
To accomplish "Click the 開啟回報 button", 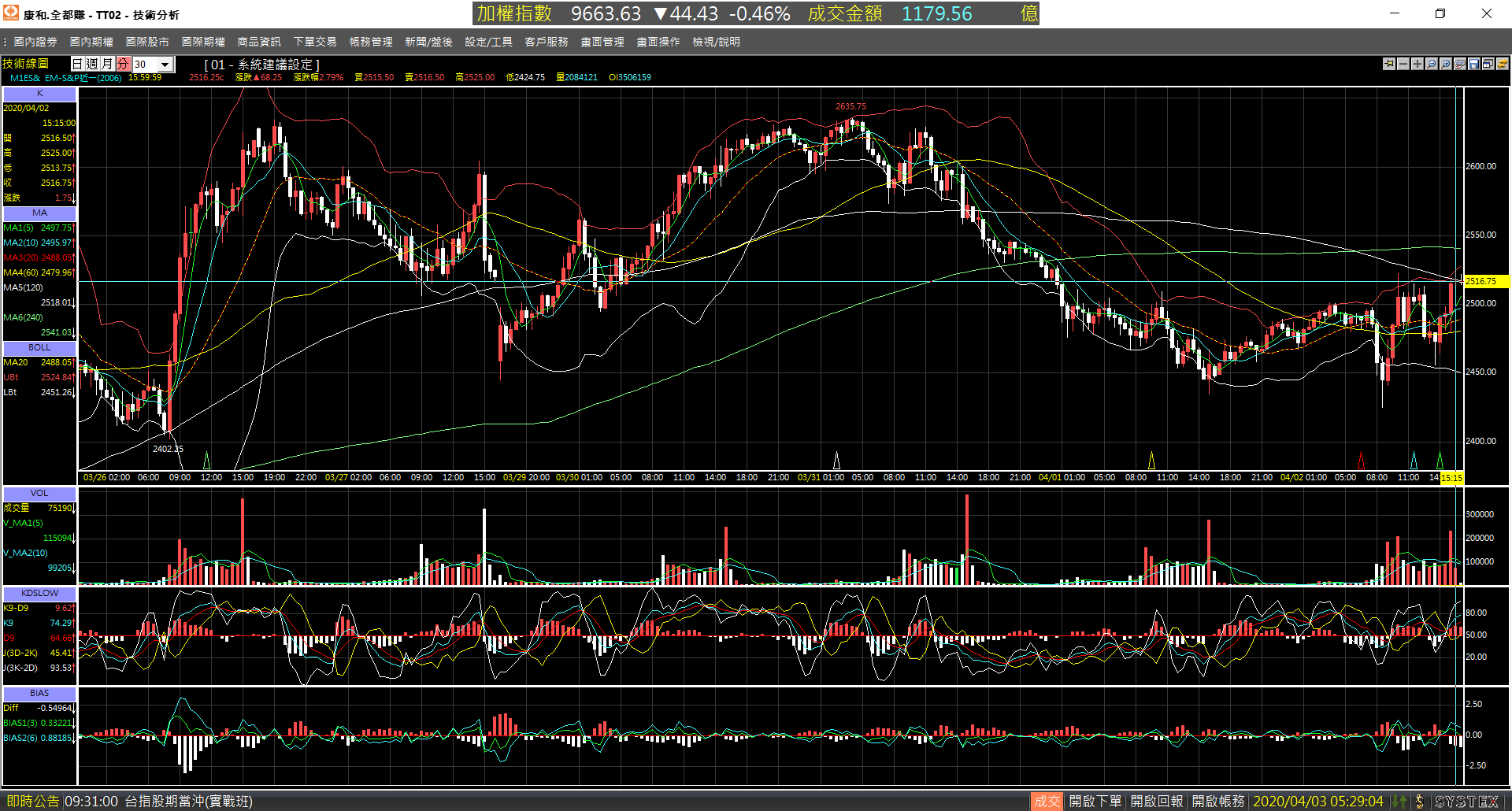I will (1157, 802).
